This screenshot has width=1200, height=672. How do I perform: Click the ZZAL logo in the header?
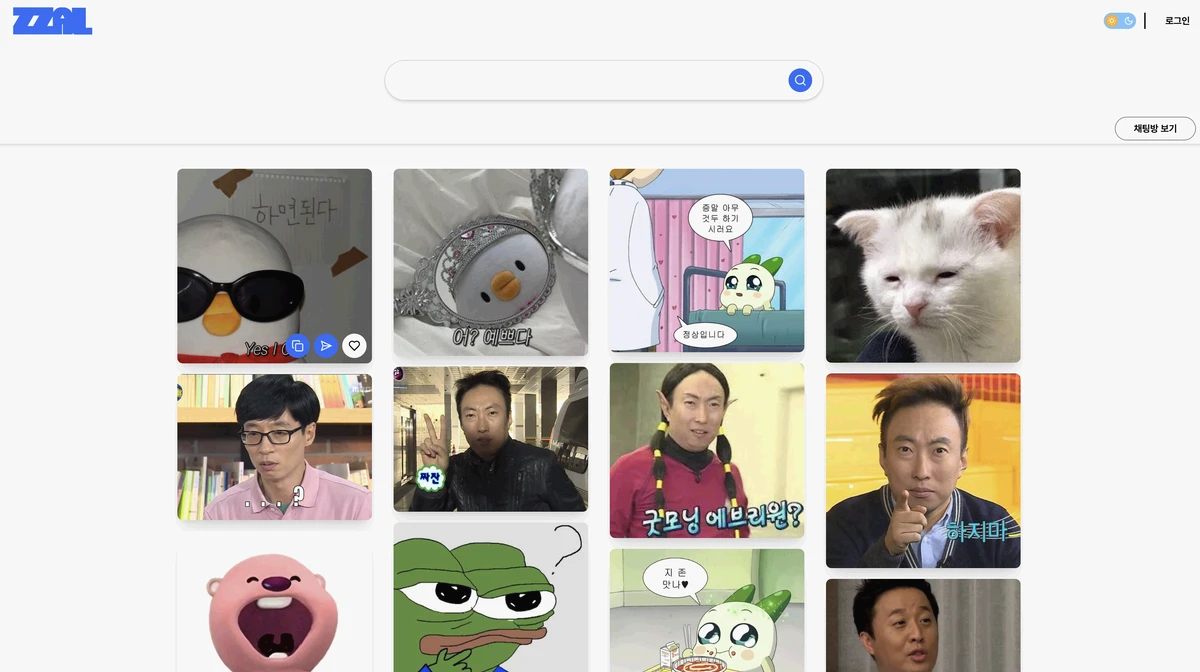52,21
